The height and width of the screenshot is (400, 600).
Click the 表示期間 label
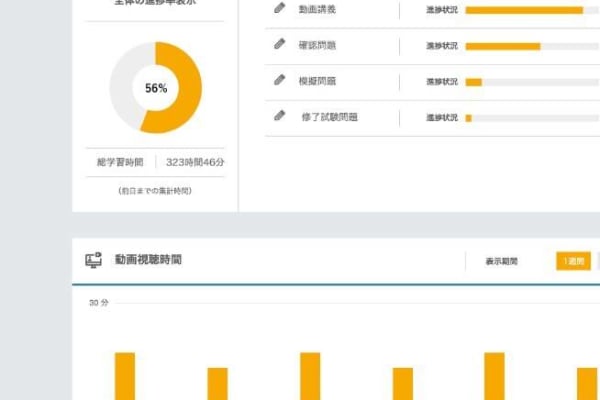click(501, 261)
